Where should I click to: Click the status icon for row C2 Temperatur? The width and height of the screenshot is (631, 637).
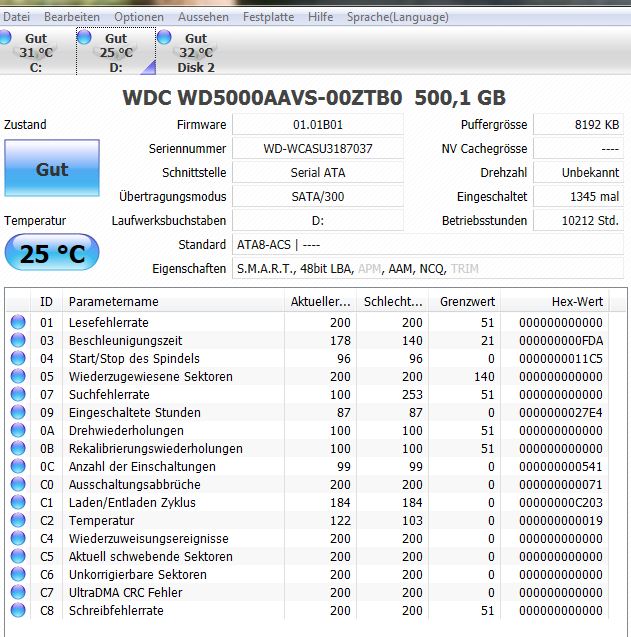(x=18, y=520)
